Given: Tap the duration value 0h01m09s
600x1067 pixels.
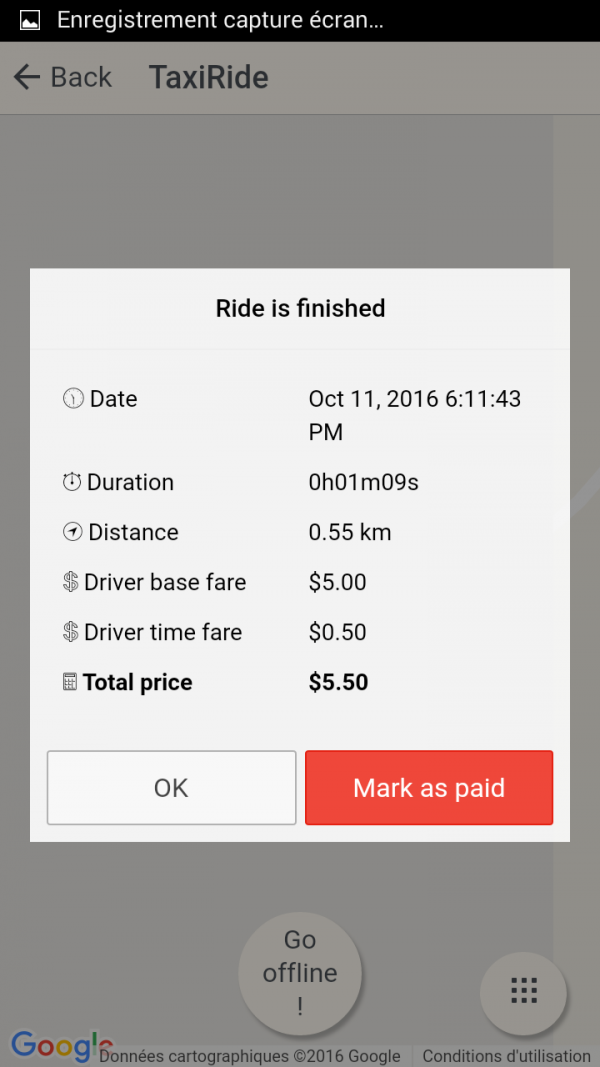Looking at the screenshot, I should tap(363, 482).
